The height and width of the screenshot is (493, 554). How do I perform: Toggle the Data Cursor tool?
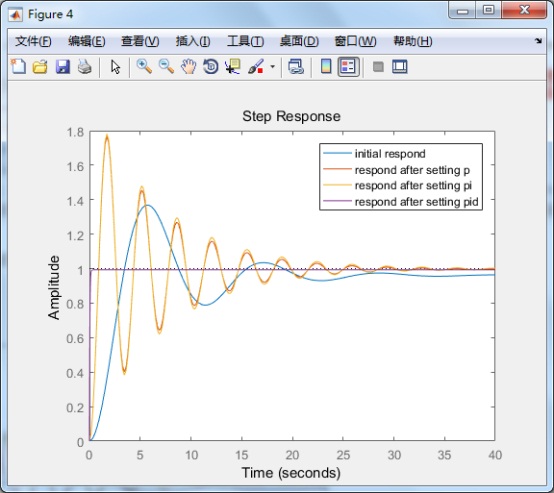click(232, 66)
